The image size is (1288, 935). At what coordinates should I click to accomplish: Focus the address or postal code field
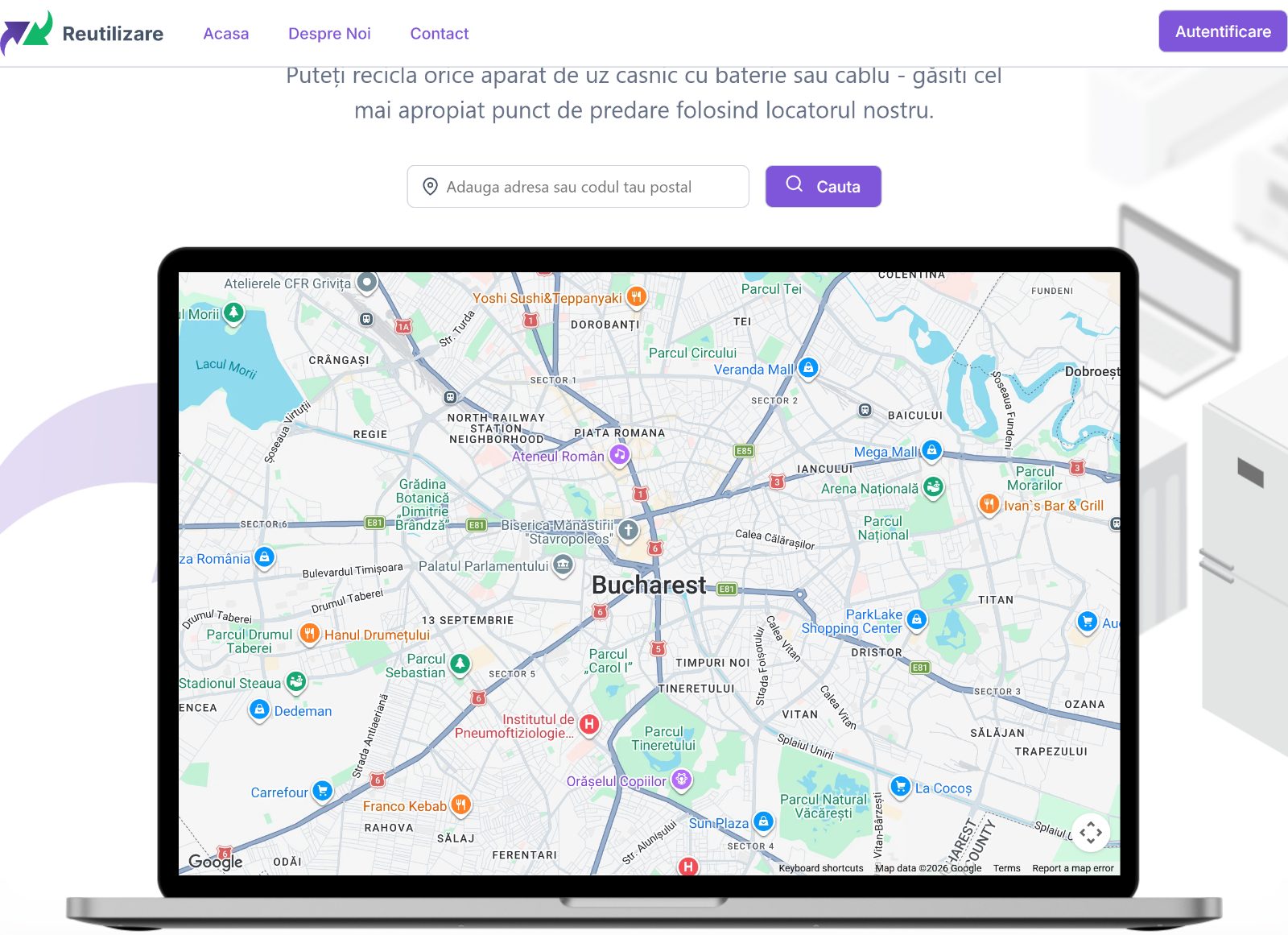578,187
